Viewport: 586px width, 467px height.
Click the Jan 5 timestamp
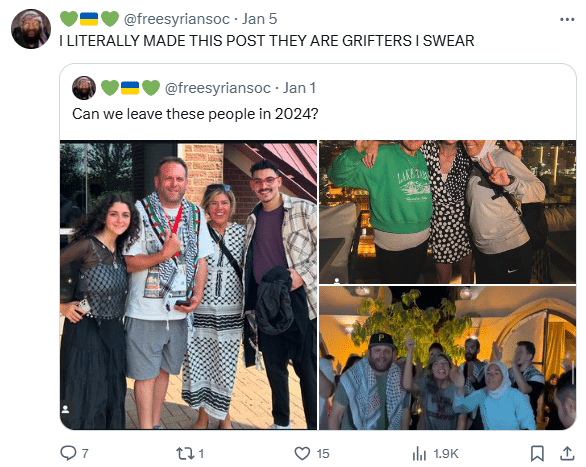(259, 19)
